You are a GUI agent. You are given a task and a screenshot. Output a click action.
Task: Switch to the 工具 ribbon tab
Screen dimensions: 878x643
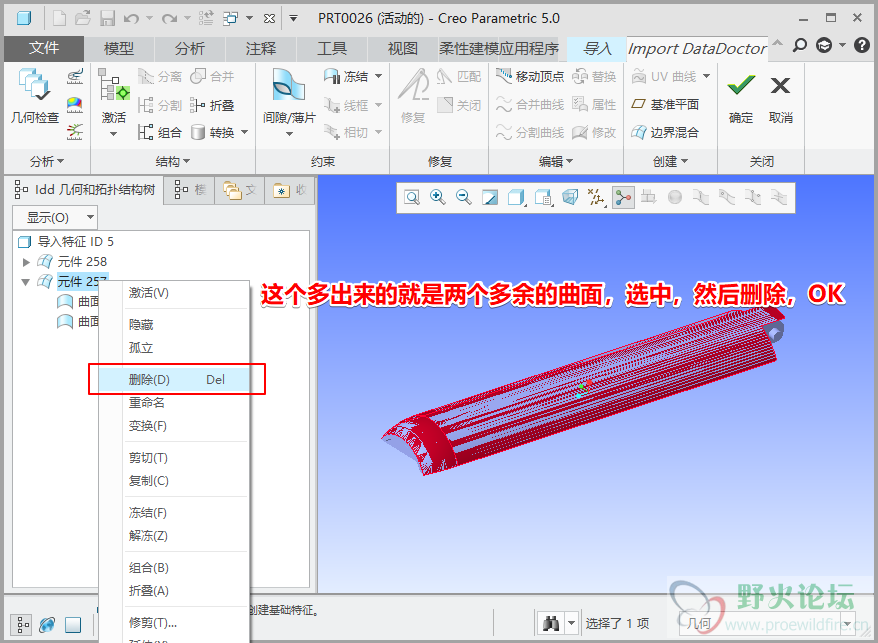tap(332, 49)
